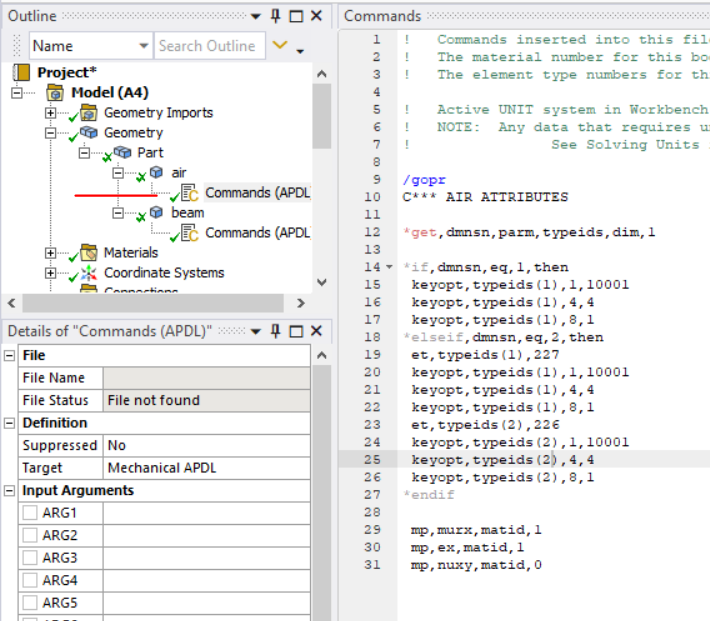The height and width of the screenshot is (621, 710).
Task: Click the File Status 'File not found' cell
Action: pos(206,400)
